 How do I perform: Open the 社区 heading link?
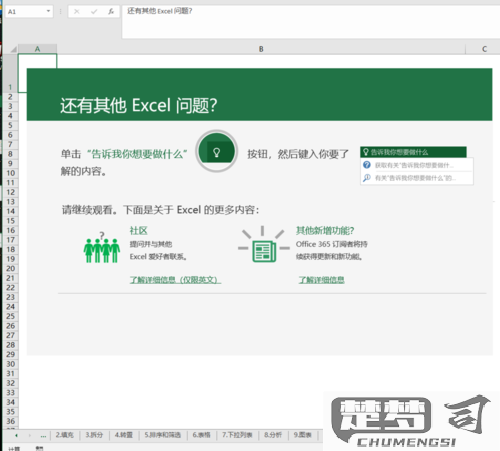coord(138,230)
